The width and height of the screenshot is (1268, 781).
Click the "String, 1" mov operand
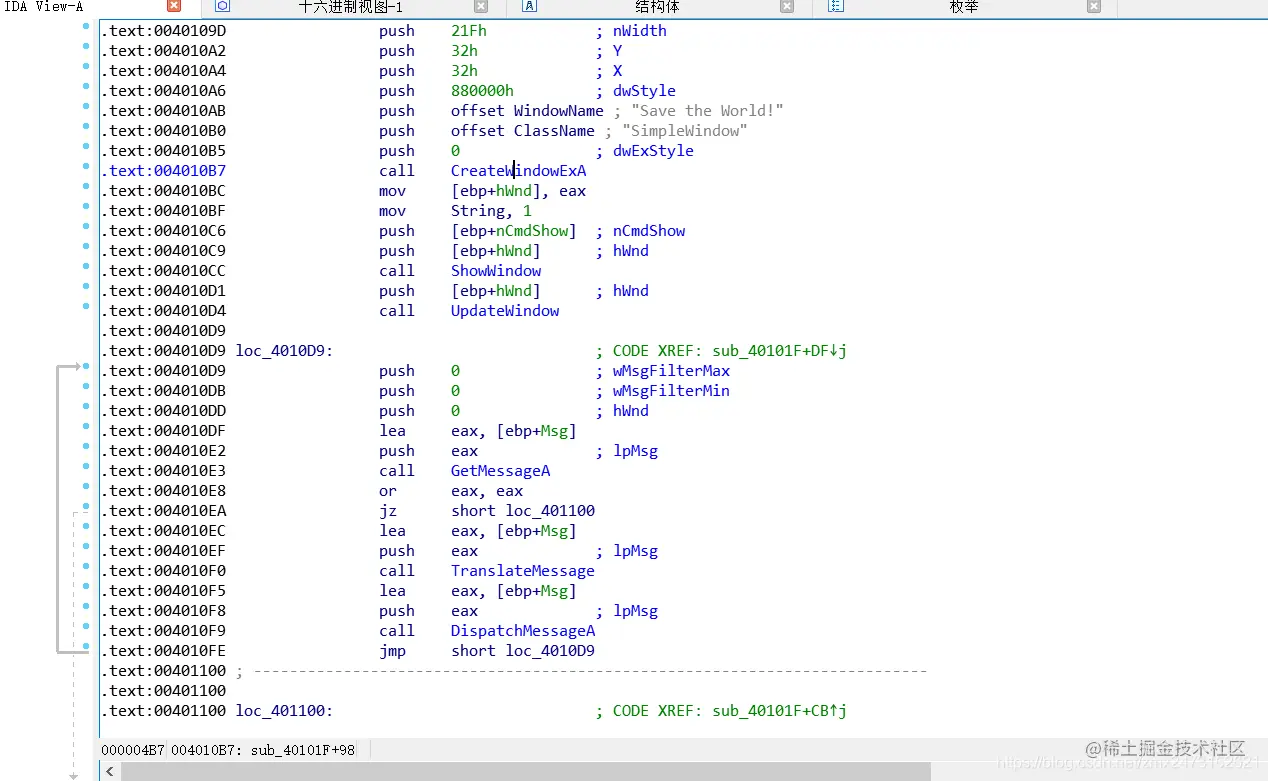click(x=491, y=211)
